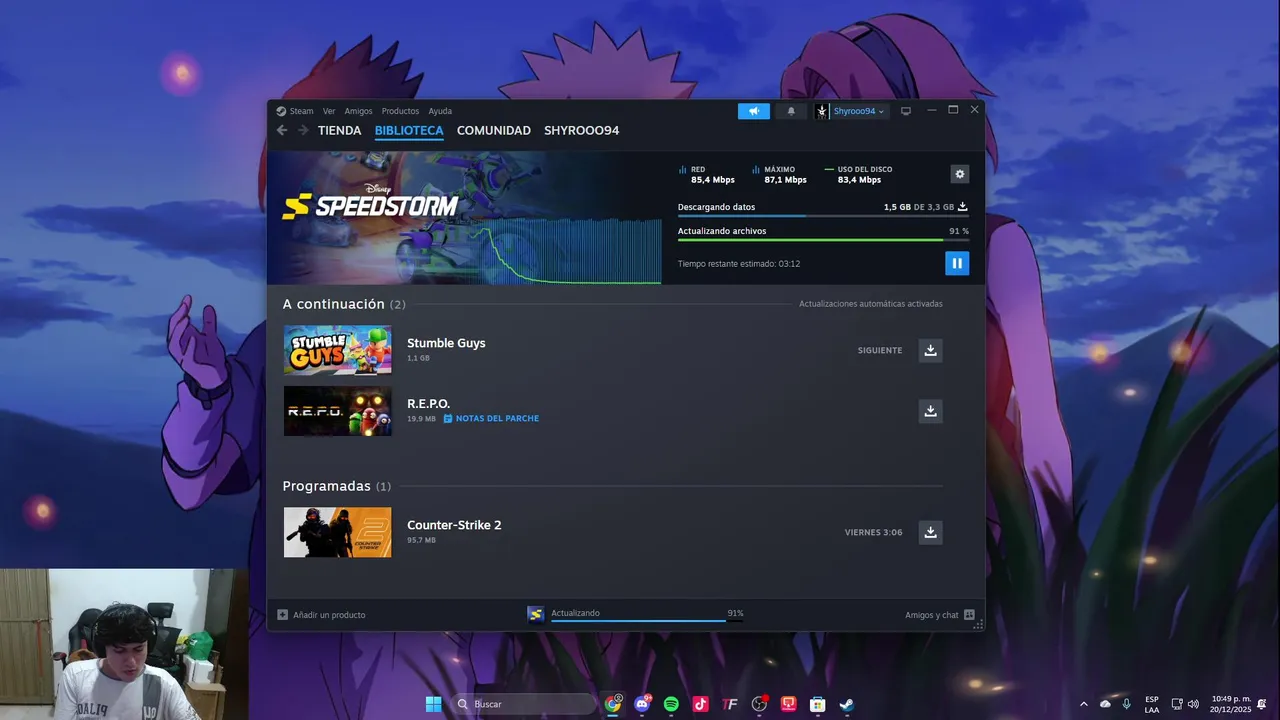Image resolution: width=1280 pixels, height=720 pixels.
Task: Switch to the COMUNIDAD tab
Action: coord(494,131)
